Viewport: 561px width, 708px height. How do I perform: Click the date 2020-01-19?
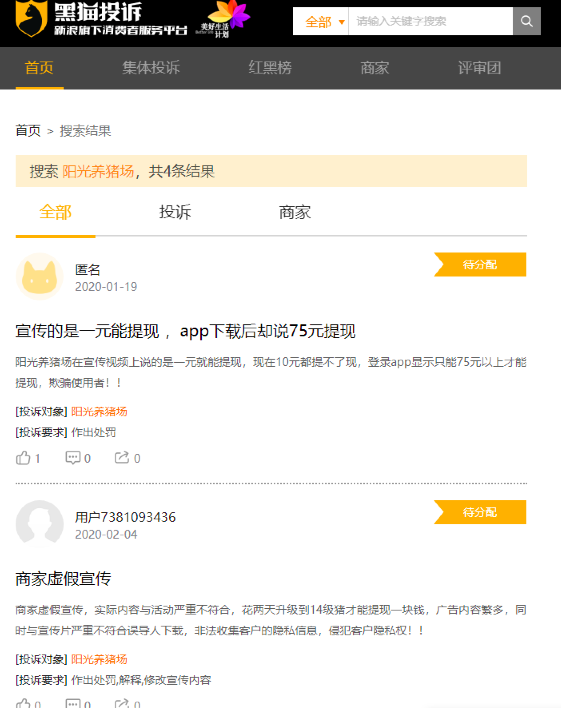pyautogui.click(x=106, y=287)
